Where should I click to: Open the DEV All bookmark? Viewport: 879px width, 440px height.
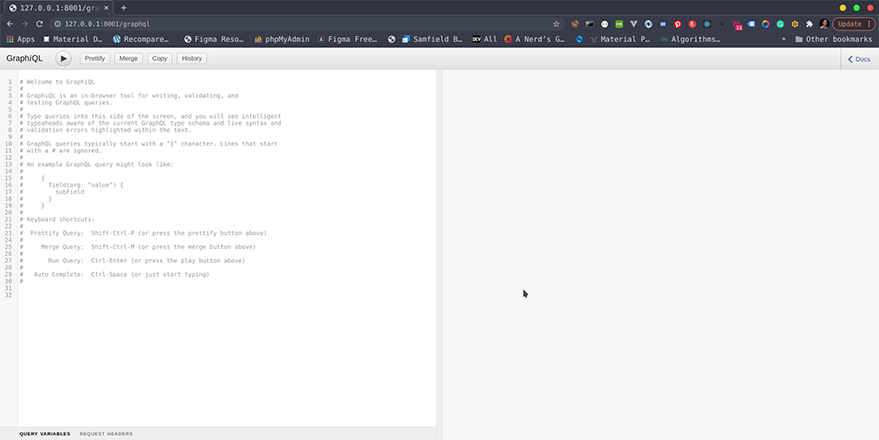(484, 39)
